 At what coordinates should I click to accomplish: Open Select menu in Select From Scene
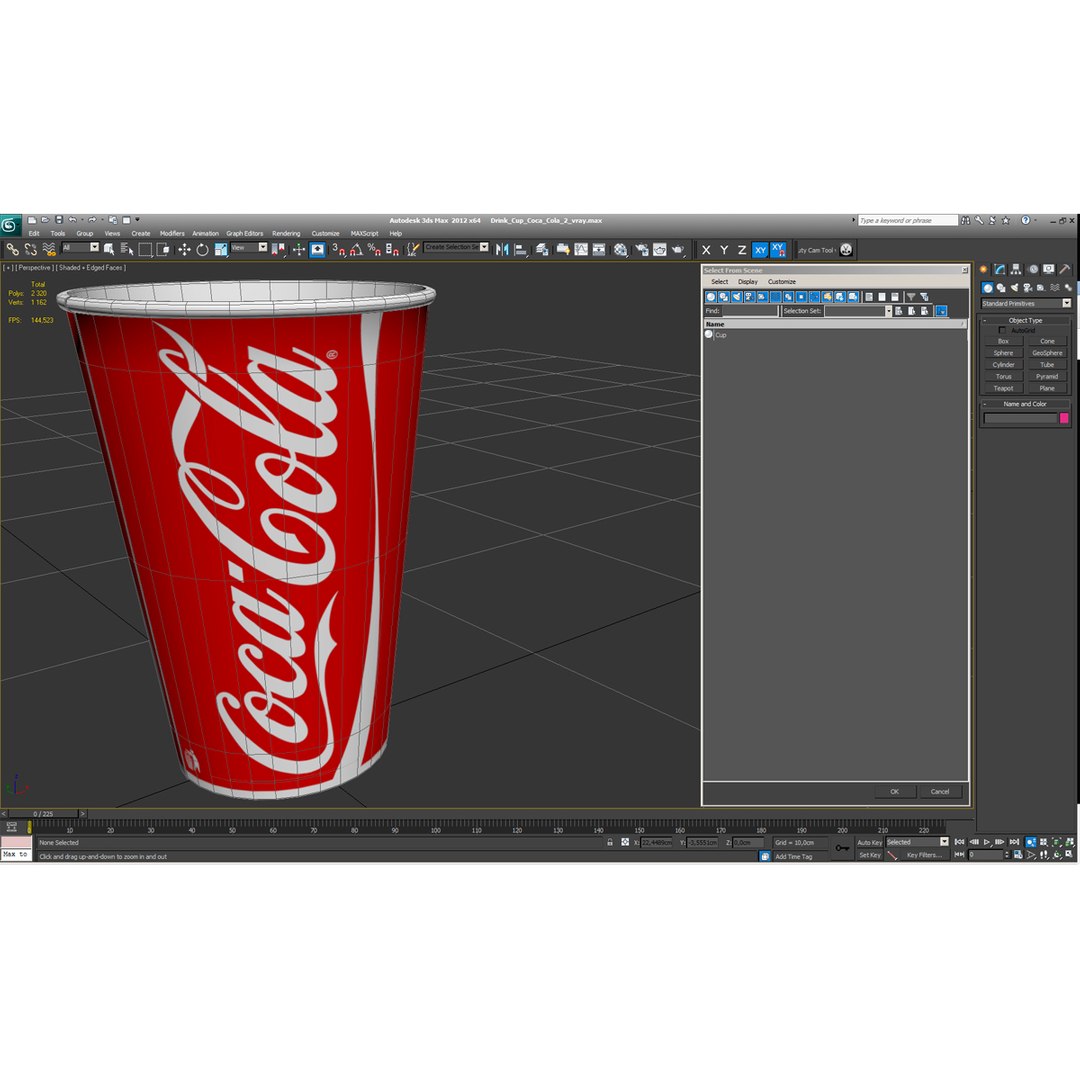pos(719,282)
